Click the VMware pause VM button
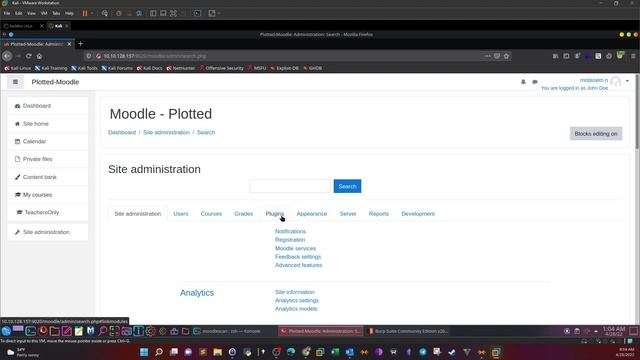 85,13
